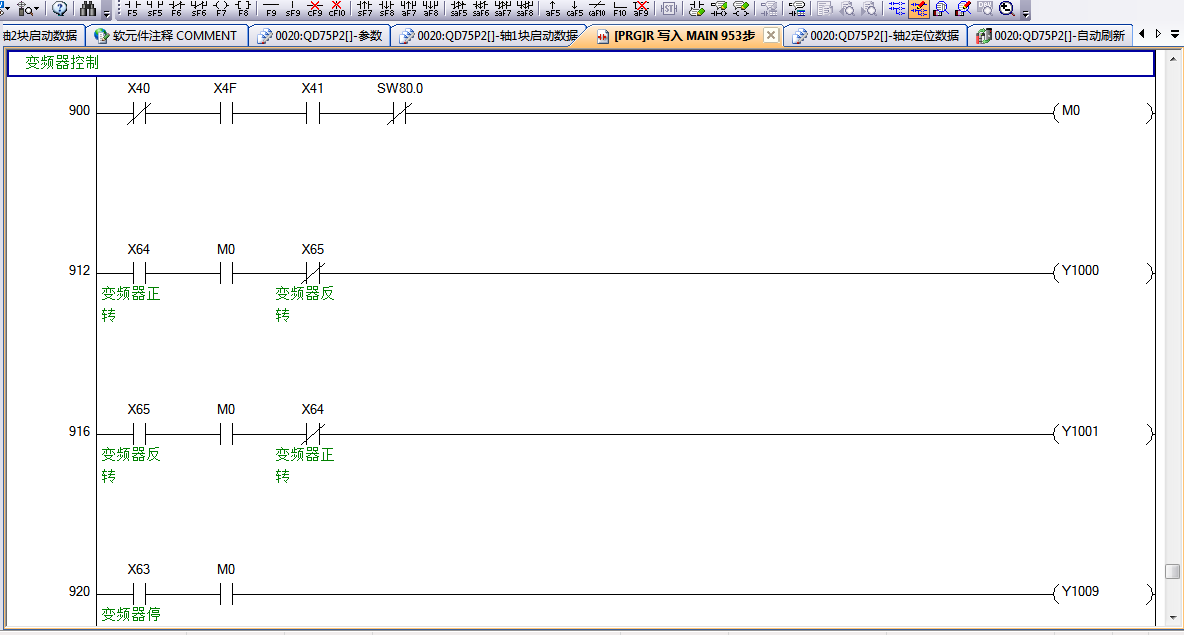1184x635 pixels.
Task: Close the PRG MAIN 953步 tab
Action: 771,35
